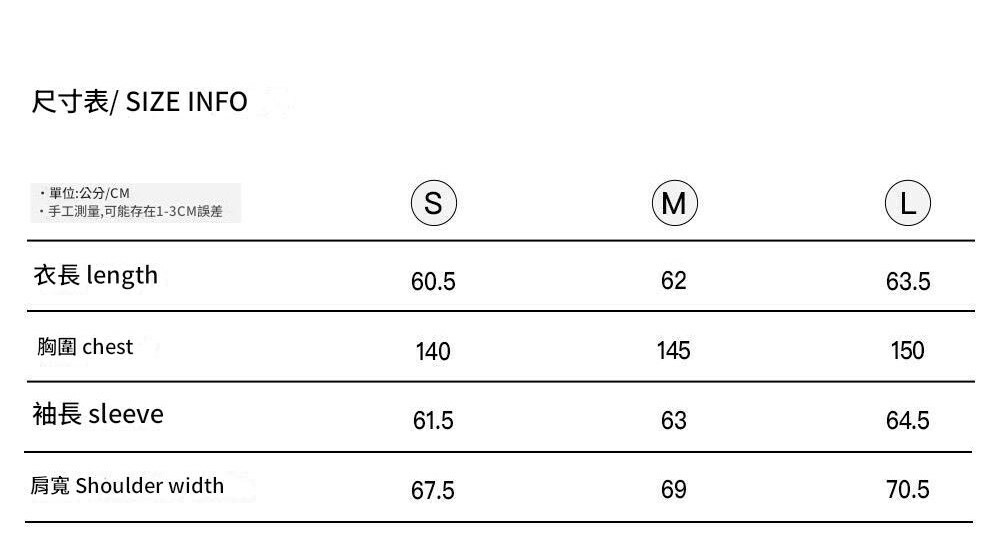Screen dimensions: 999x556
Task: Click the S shoulder width value 67.5
Action: [x=433, y=490]
